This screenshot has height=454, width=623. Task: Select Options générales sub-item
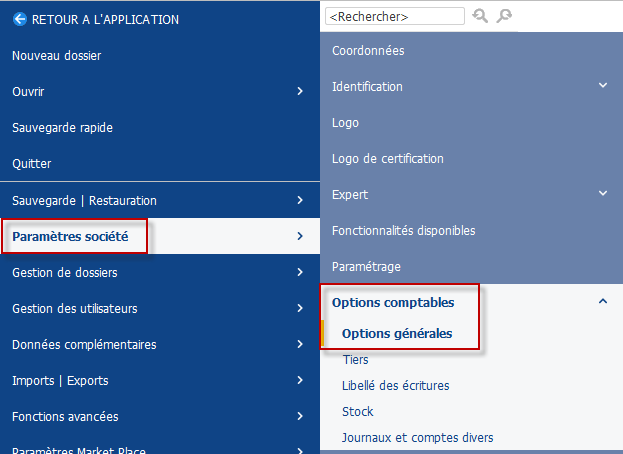pyautogui.click(x=397, y=334)
